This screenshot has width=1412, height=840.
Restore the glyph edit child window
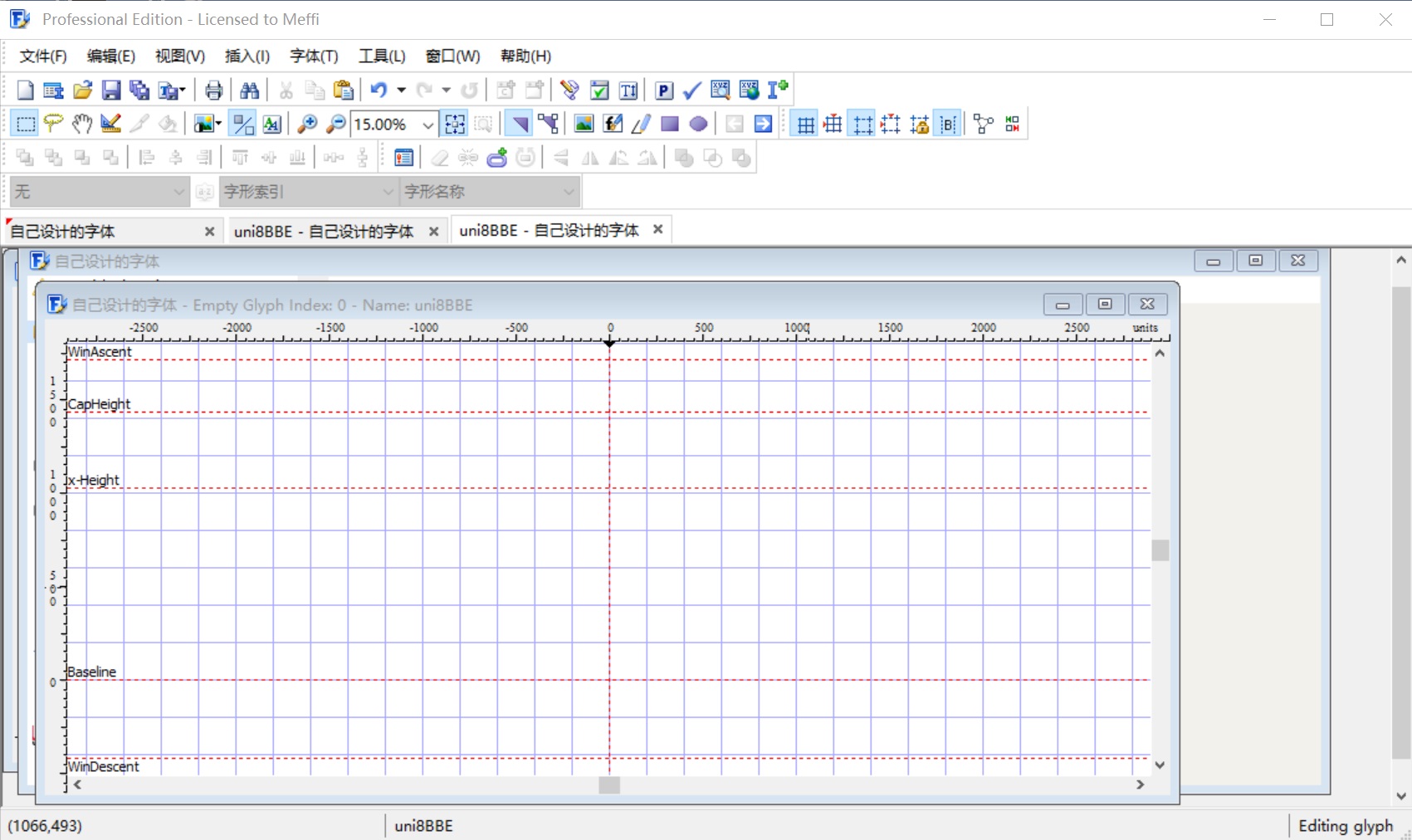pos(1105,305)
